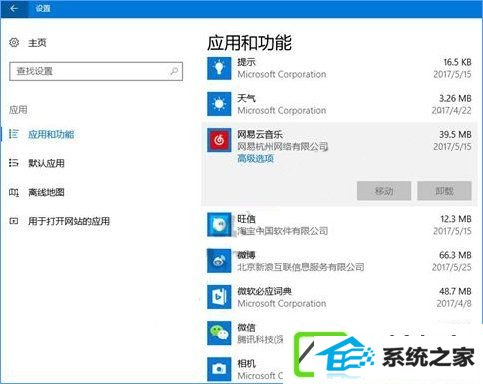Click the 旺信 app icon
This screenshot has width=483, height=384.
point(219,225)
